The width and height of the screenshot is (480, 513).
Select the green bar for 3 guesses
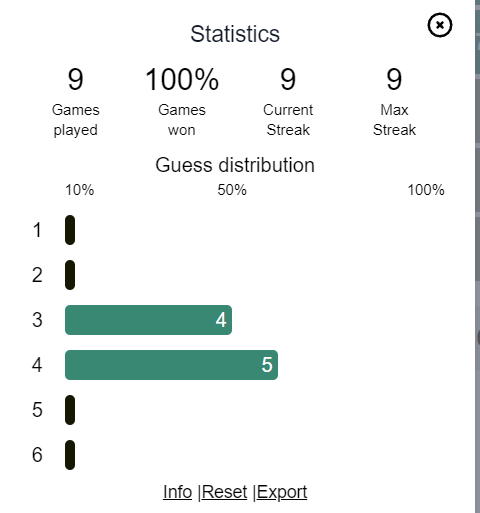pos(148,320)
